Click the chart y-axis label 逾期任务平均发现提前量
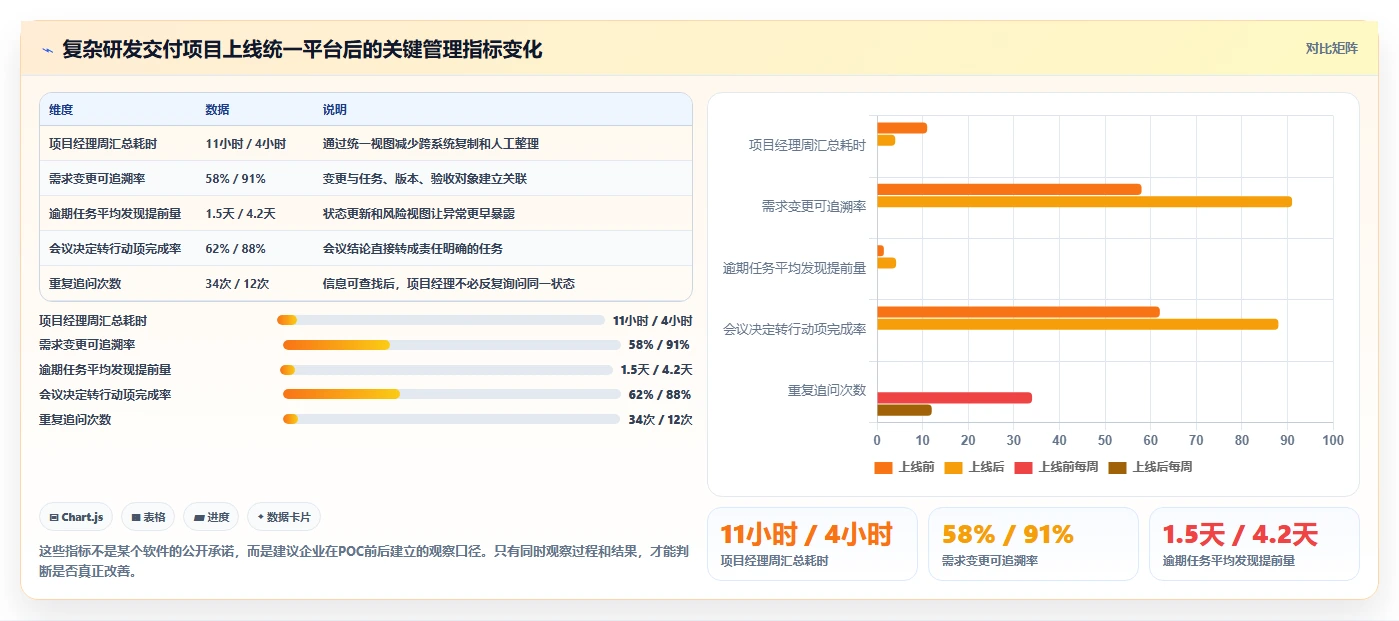Screen dimensions: 1399x621 pos(795,268)
